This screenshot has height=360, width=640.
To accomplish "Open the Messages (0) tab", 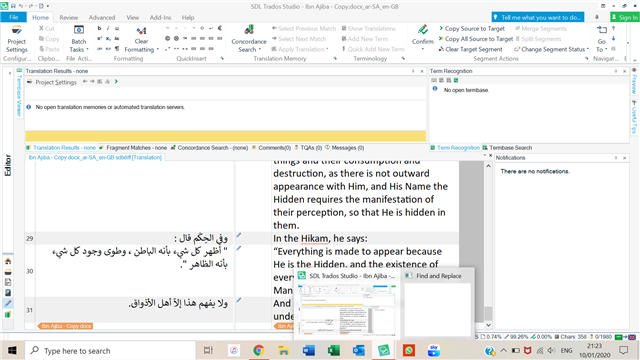I will 344,148.
